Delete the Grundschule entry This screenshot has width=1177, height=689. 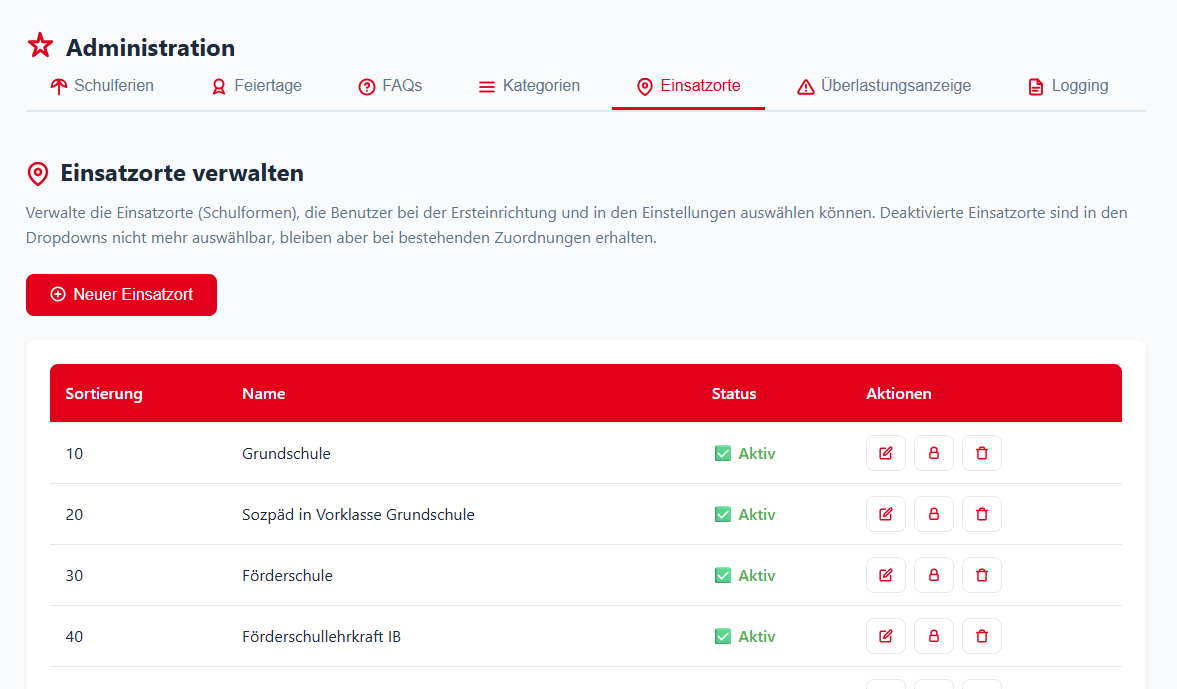point(982,453)
